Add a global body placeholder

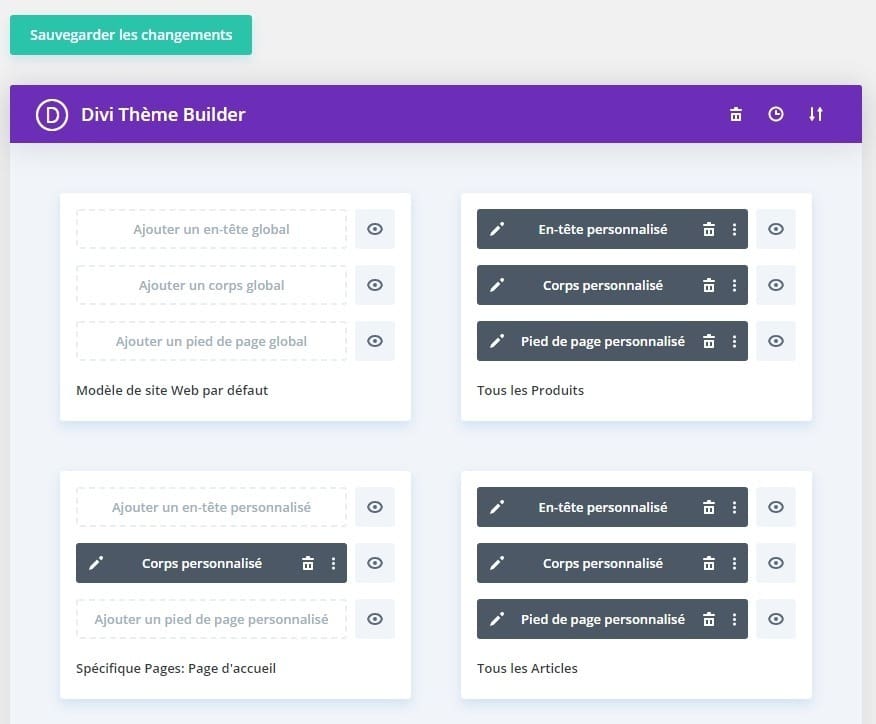[211, 285]
